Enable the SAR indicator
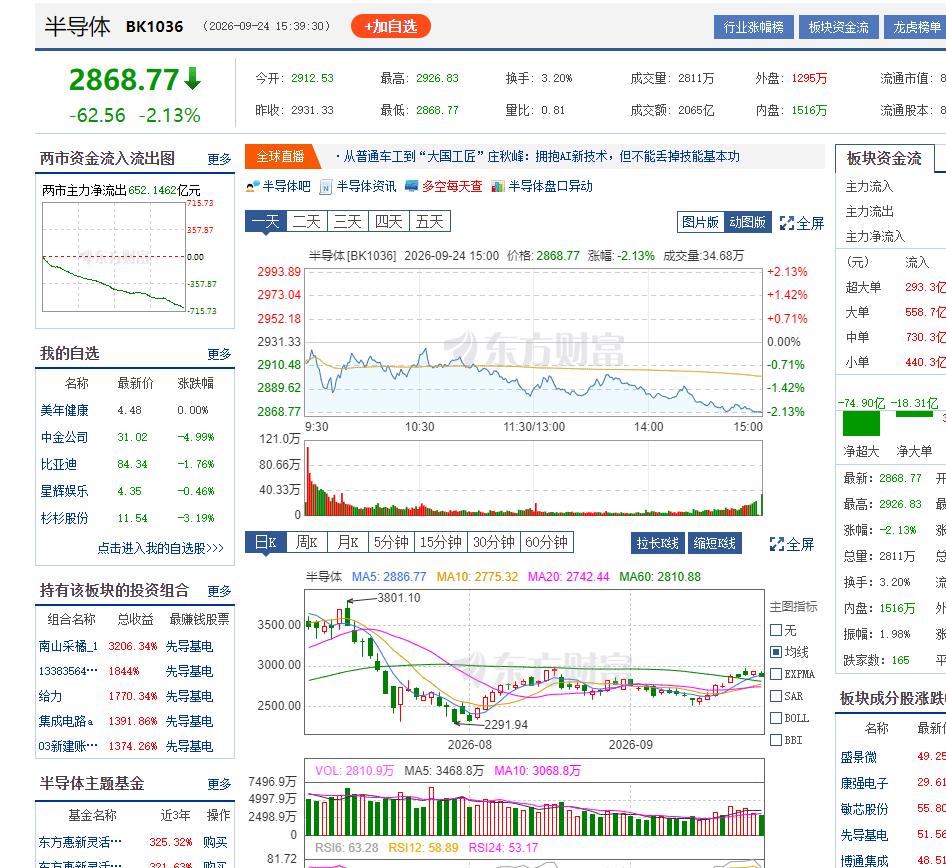This screenshot has width=946, height=868. tap(776, 696)
